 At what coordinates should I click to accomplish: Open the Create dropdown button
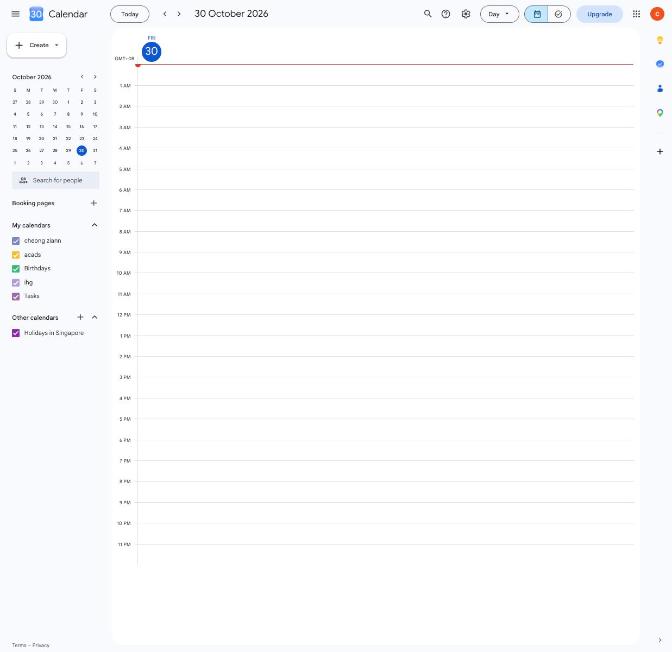(x=37, y=45)
